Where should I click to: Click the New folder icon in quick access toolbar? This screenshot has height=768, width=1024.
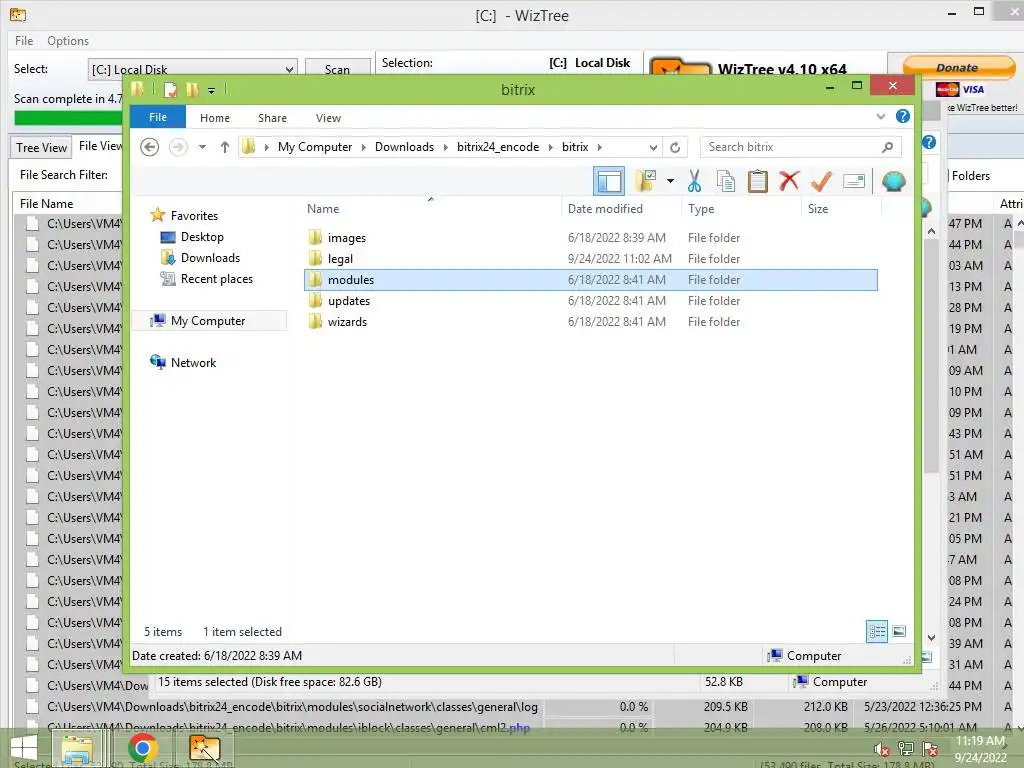click(x=192, y=89)
